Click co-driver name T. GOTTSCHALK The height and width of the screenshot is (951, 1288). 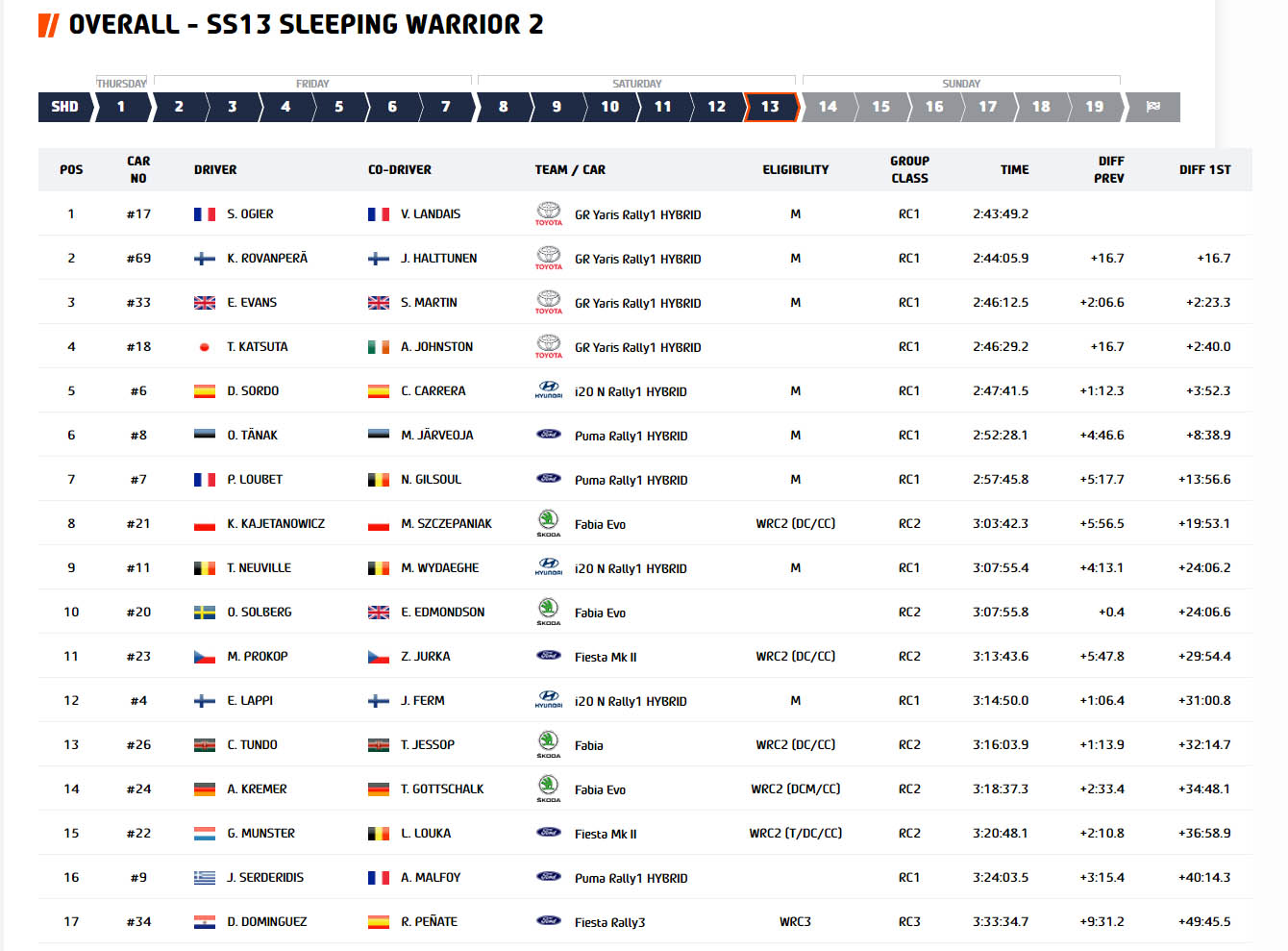(442, 789)
